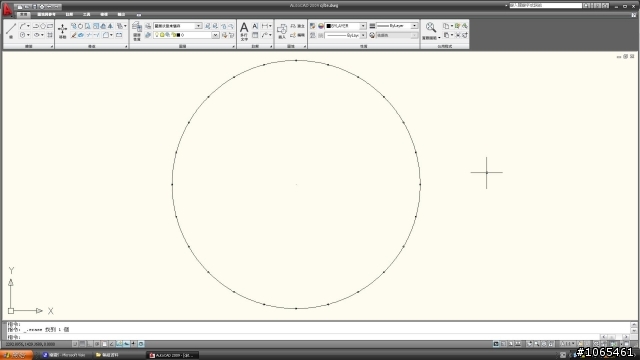The width and height of the screenshot is (640, 360).
Task: Select the Rectangle tool in Draw panel
Action: click(50, 26)
